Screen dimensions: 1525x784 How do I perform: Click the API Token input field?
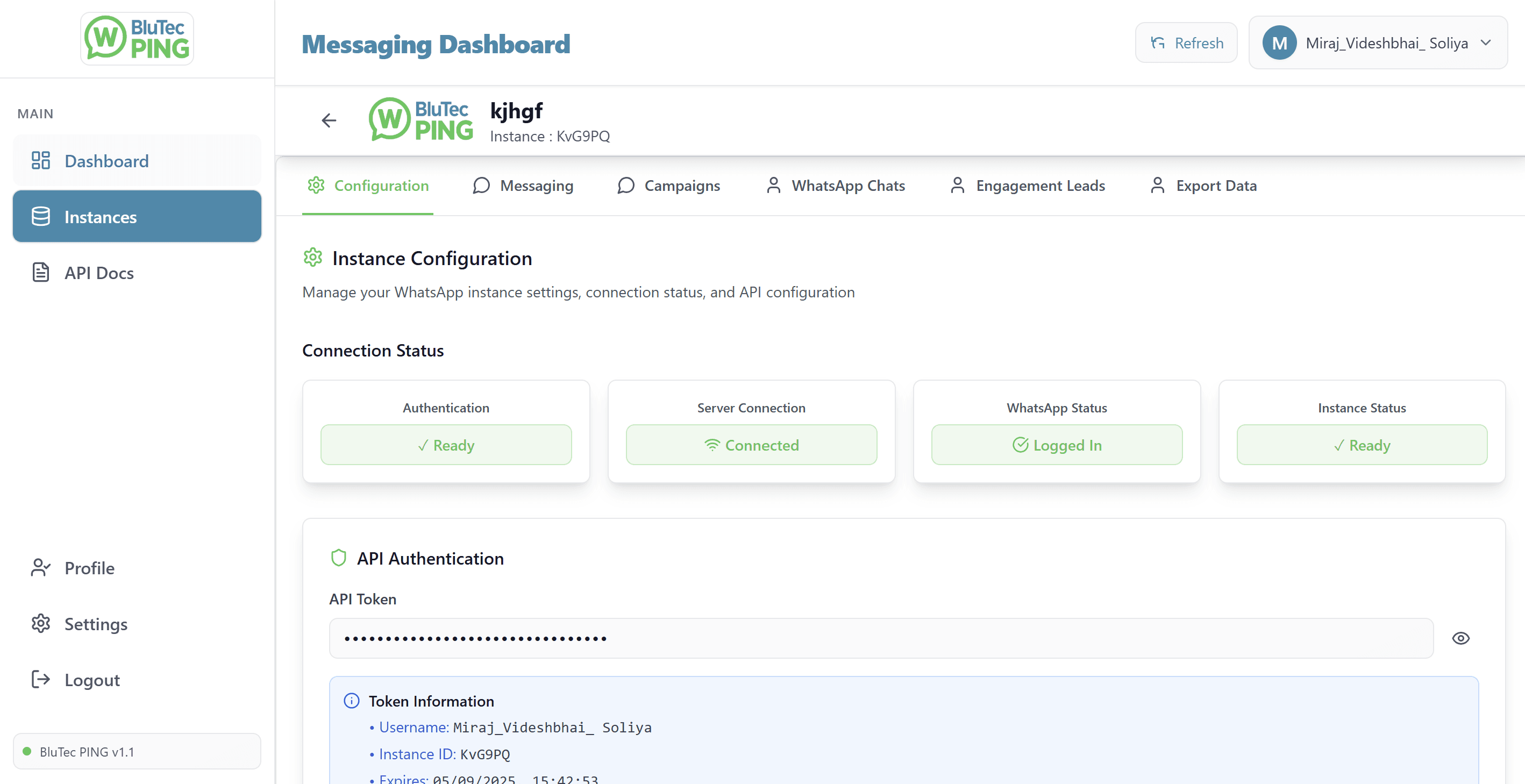880,638
